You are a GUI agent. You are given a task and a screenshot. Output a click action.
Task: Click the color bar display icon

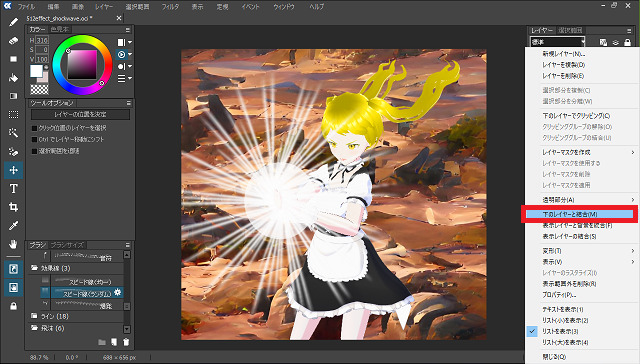point(121,42)
